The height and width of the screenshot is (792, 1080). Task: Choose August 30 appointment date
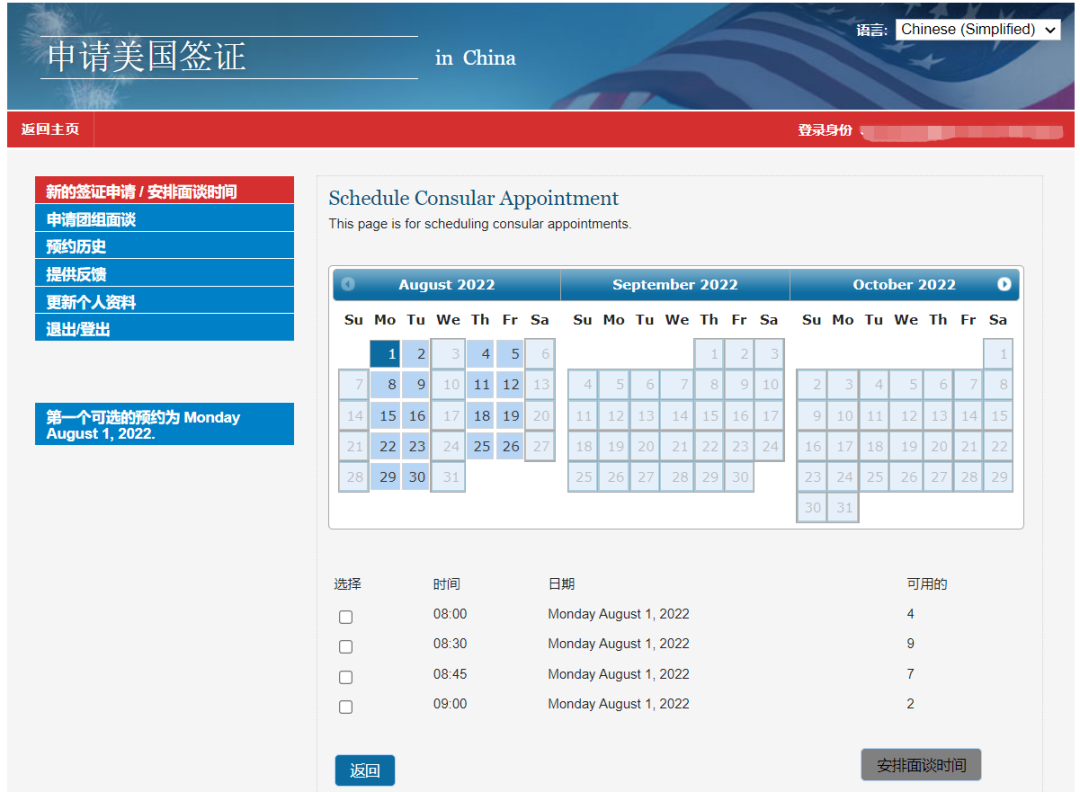(415, 477)
